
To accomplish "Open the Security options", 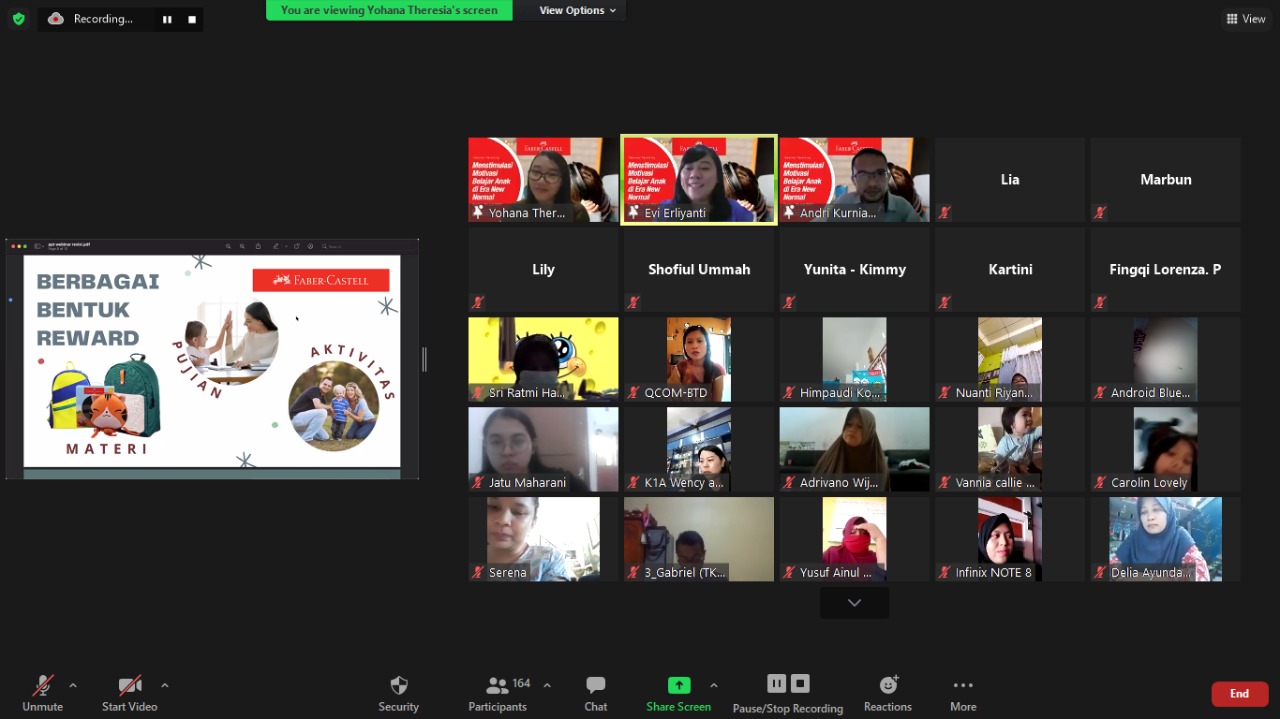I will [x=398, y=692].
